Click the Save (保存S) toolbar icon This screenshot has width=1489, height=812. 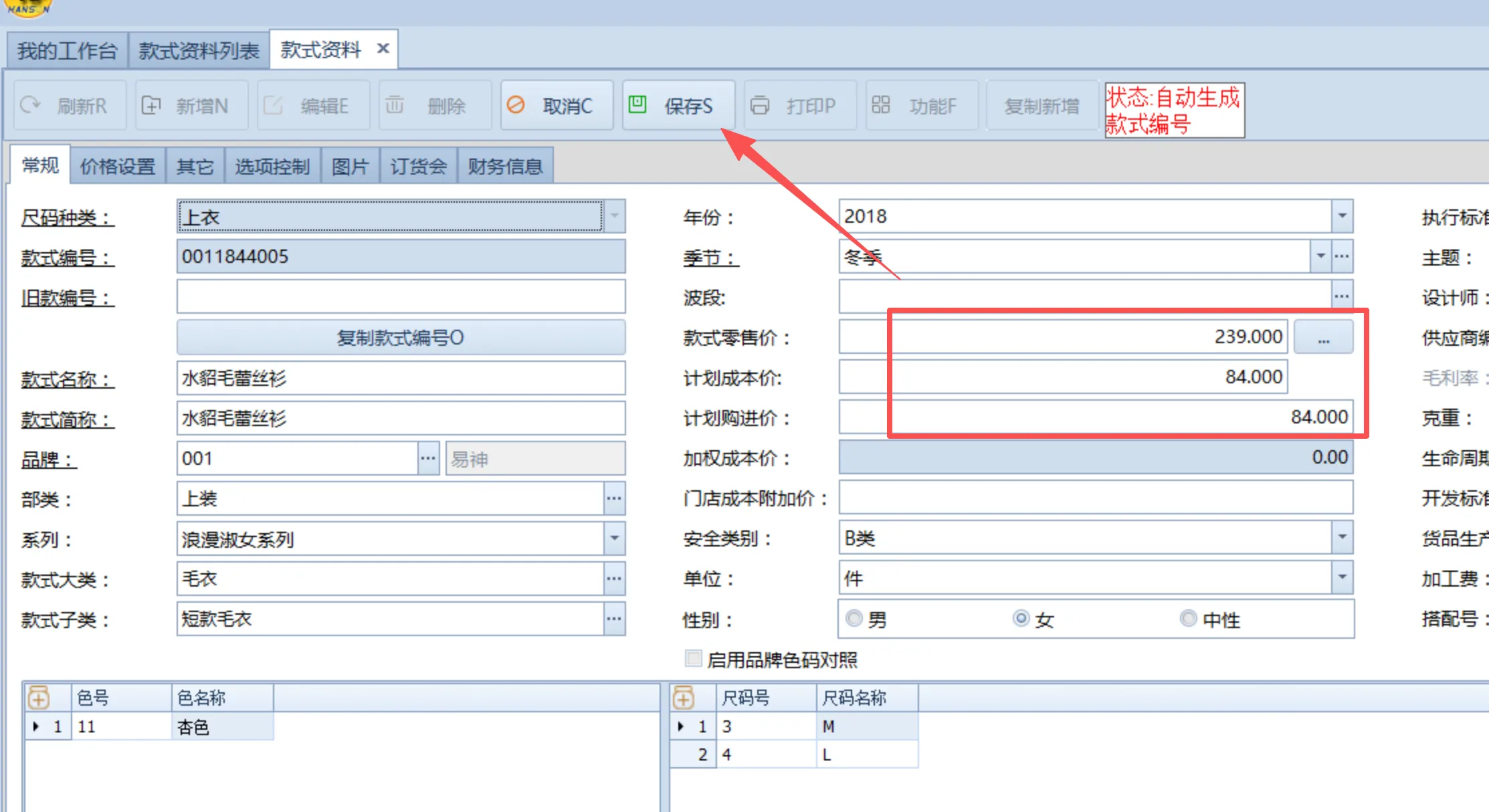pyautogui.click(x=637, y=105)
